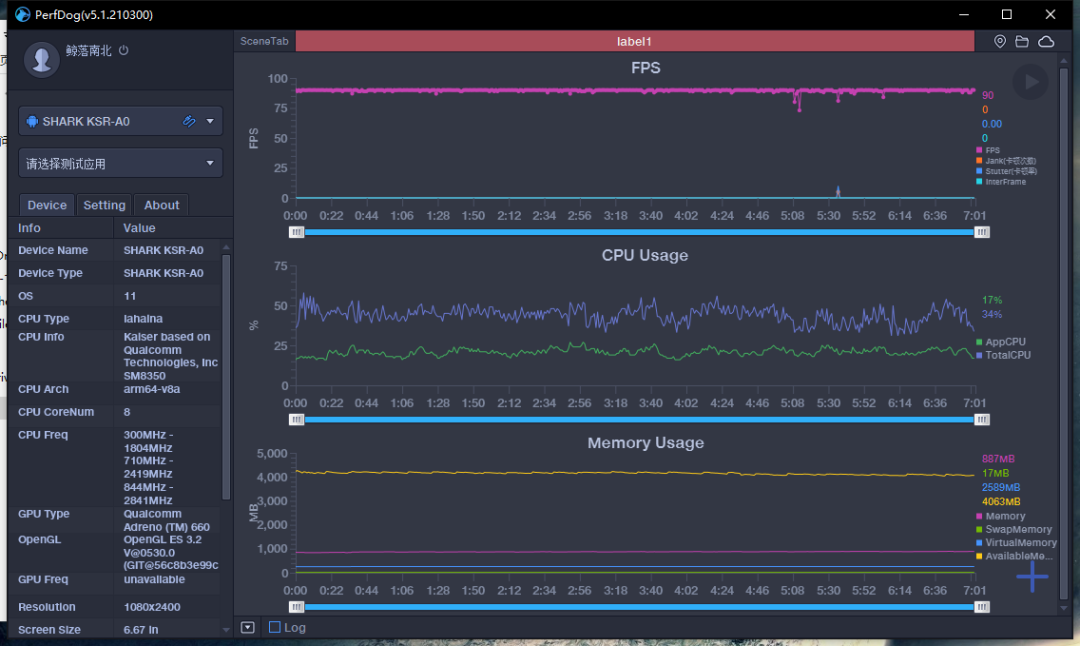Image resolution: width=1080 pixels, height=646 pixels.
Task: Hide the AppCPU line via legend
Action: click(x=1001, y=342)
